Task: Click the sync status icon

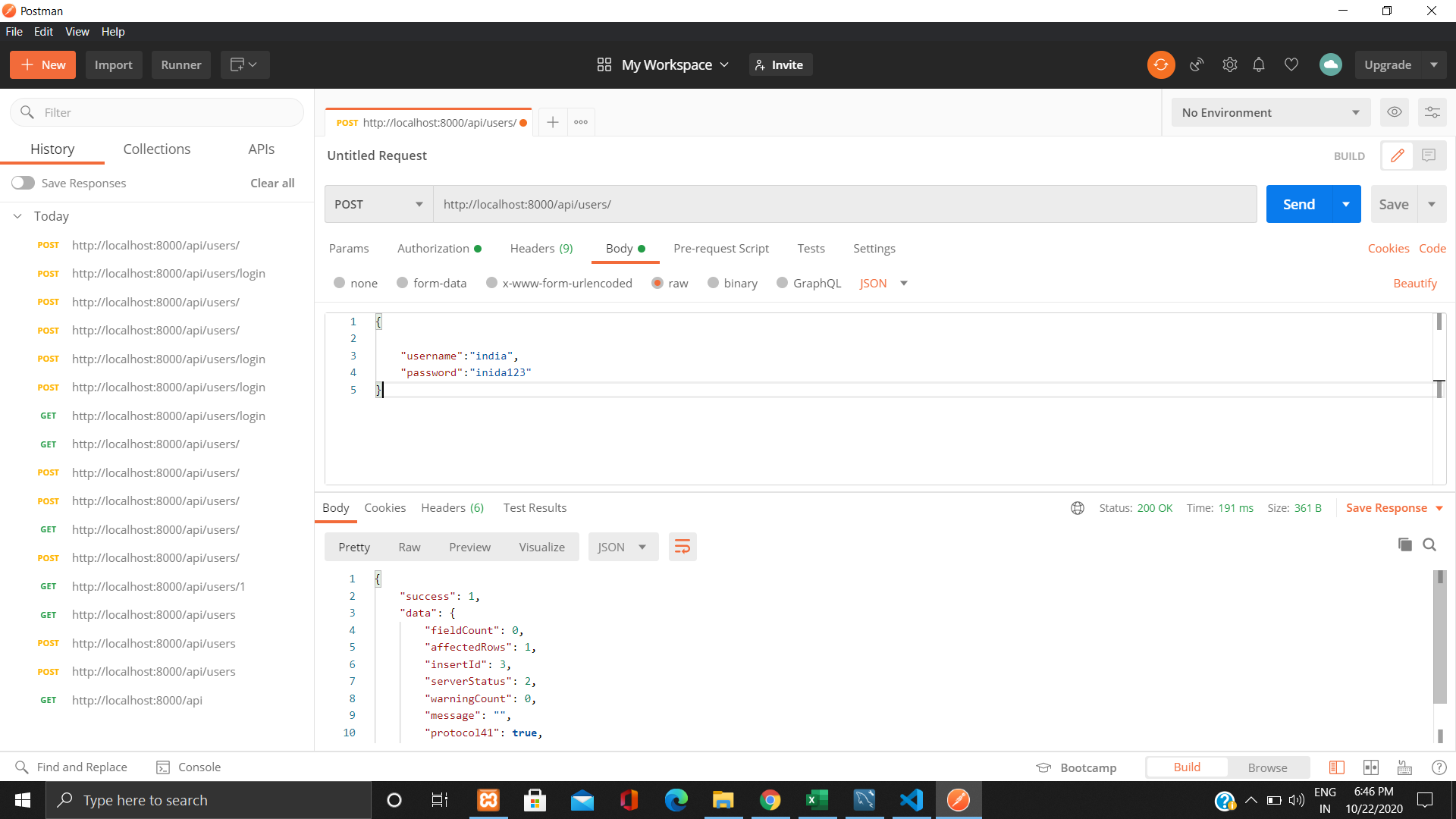Action: click(x=1160, y=65)
